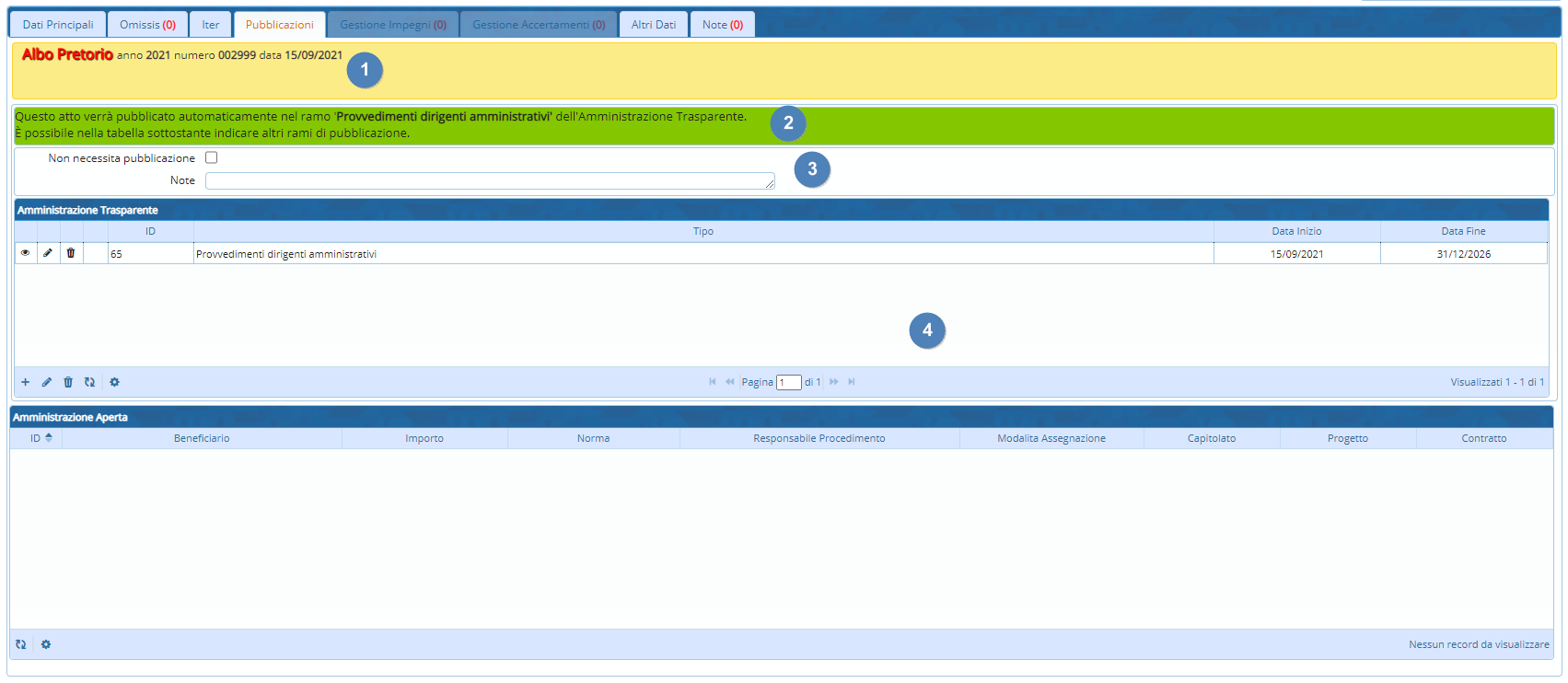The width and height of the screenshot is (1568, 683).
Task: Sort Amministrazione Aperta by ID column
Action: [37, 438]
